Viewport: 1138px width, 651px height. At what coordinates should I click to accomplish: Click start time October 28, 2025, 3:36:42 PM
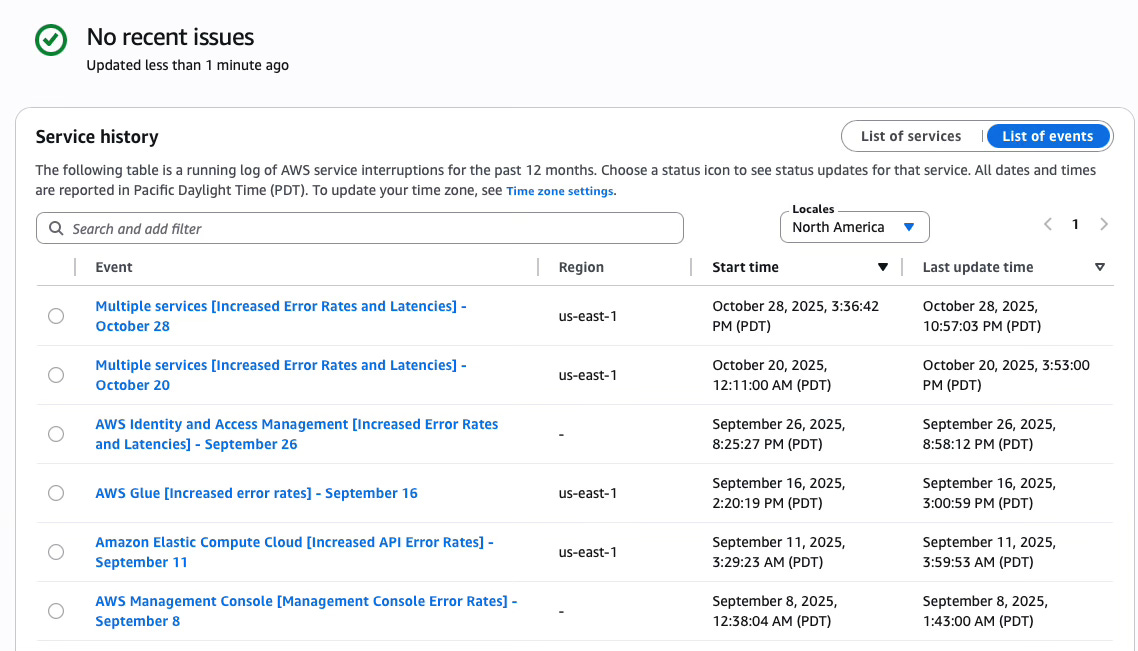(x=795, y=316)
